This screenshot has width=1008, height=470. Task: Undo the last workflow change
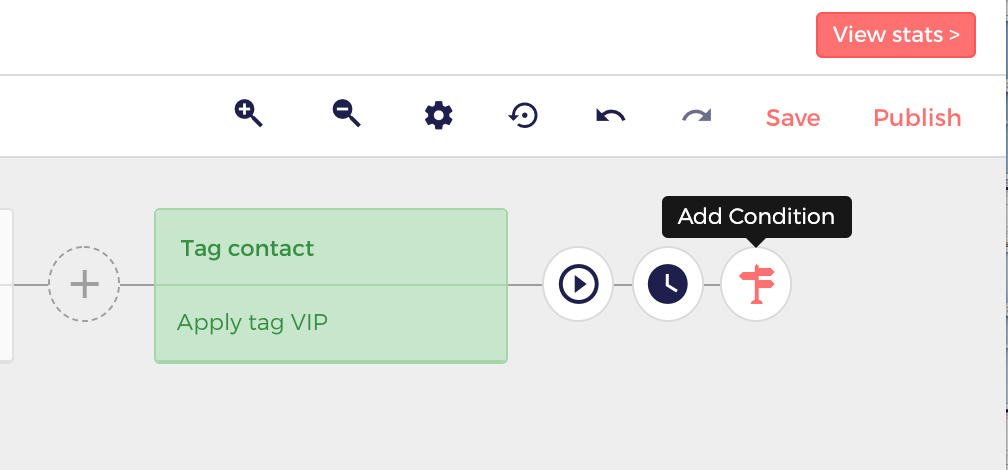point(611,116)
